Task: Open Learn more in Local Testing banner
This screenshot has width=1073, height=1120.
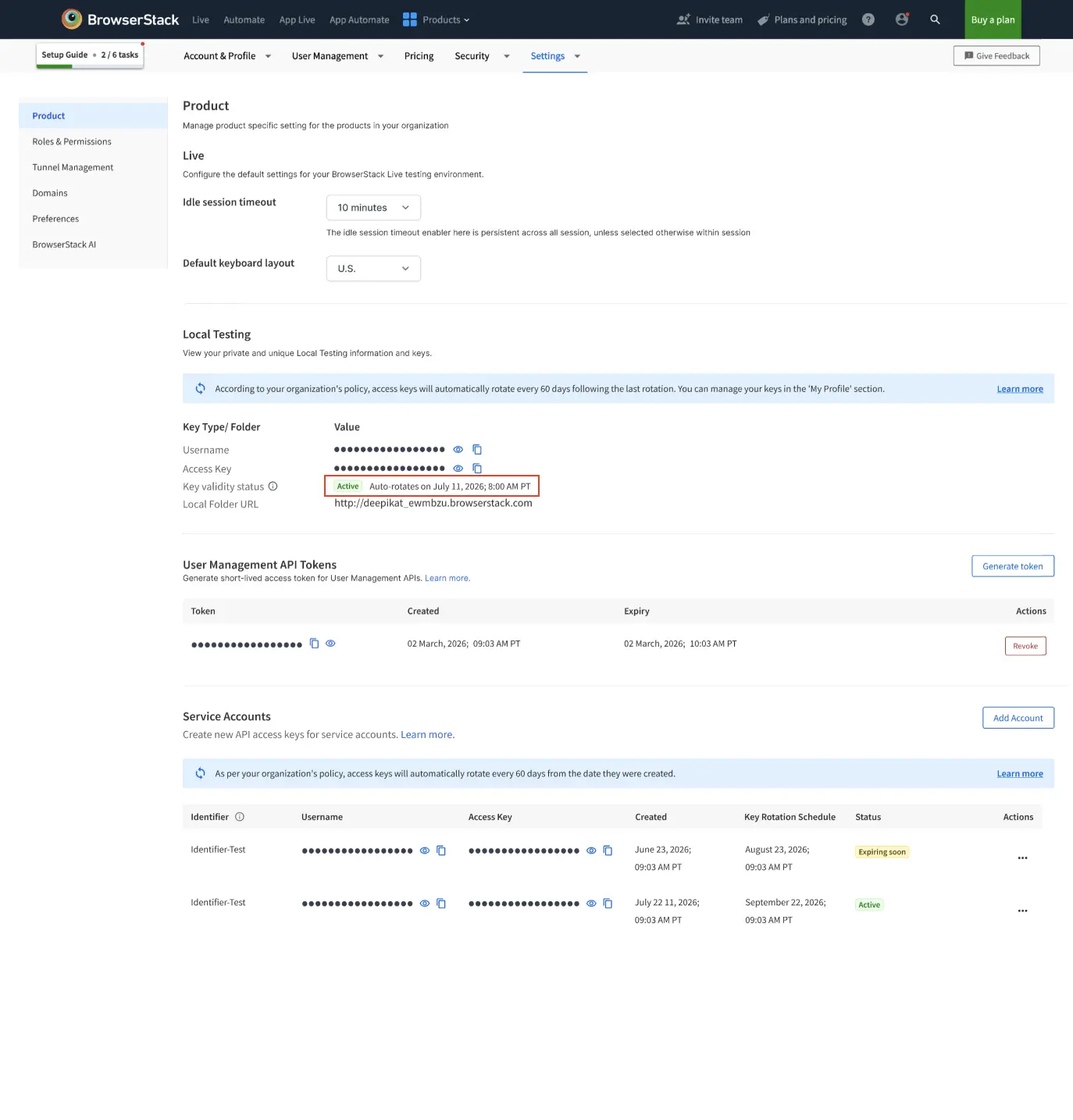Action: [1020, 389]
